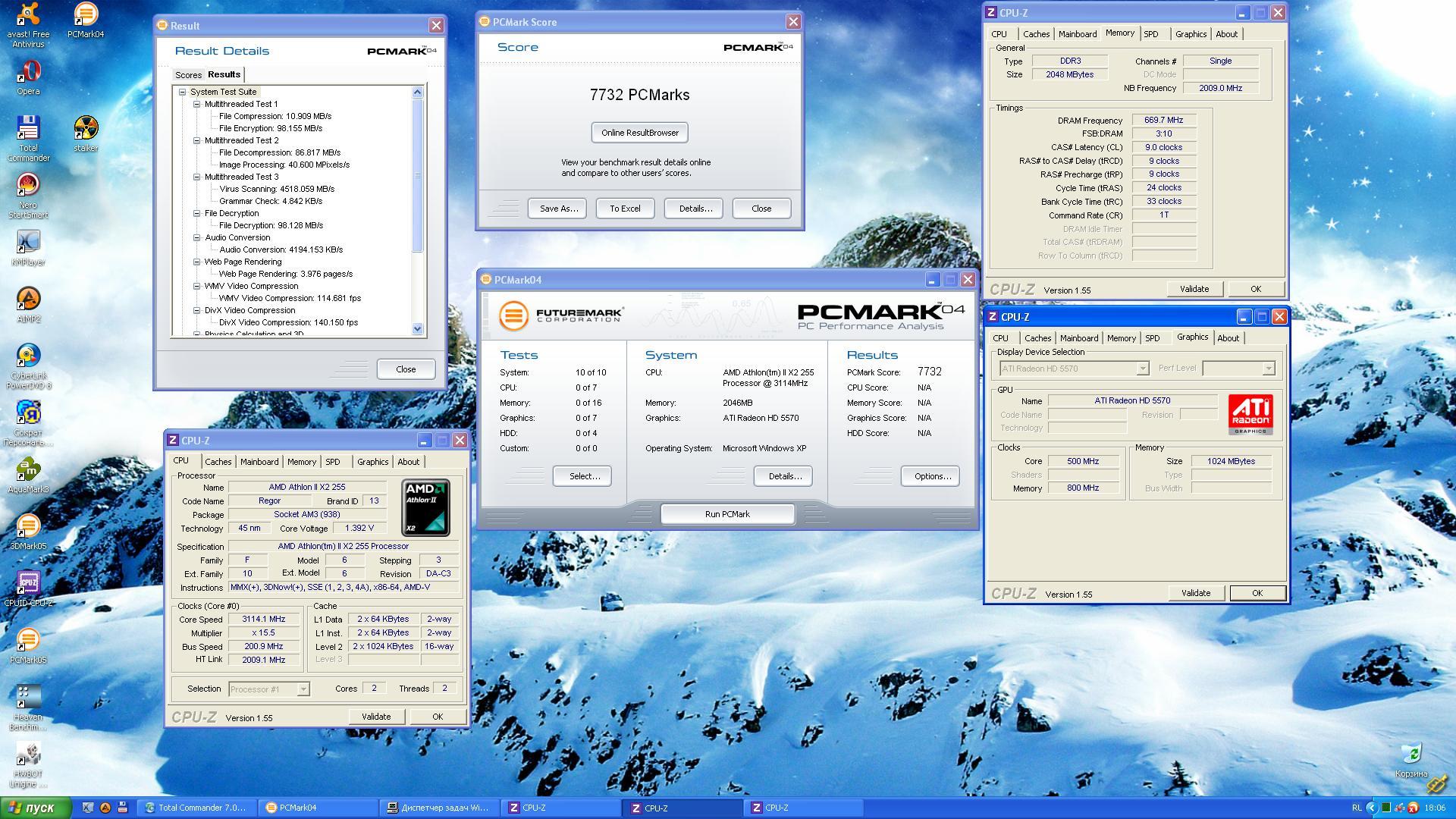Open the stalker game desktop icon

(86, 134)
